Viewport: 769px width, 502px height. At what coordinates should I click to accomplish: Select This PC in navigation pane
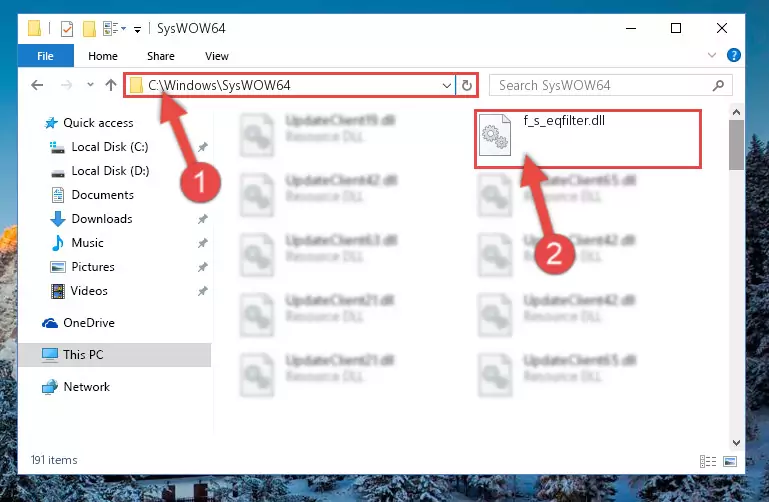tap(83, 354)
